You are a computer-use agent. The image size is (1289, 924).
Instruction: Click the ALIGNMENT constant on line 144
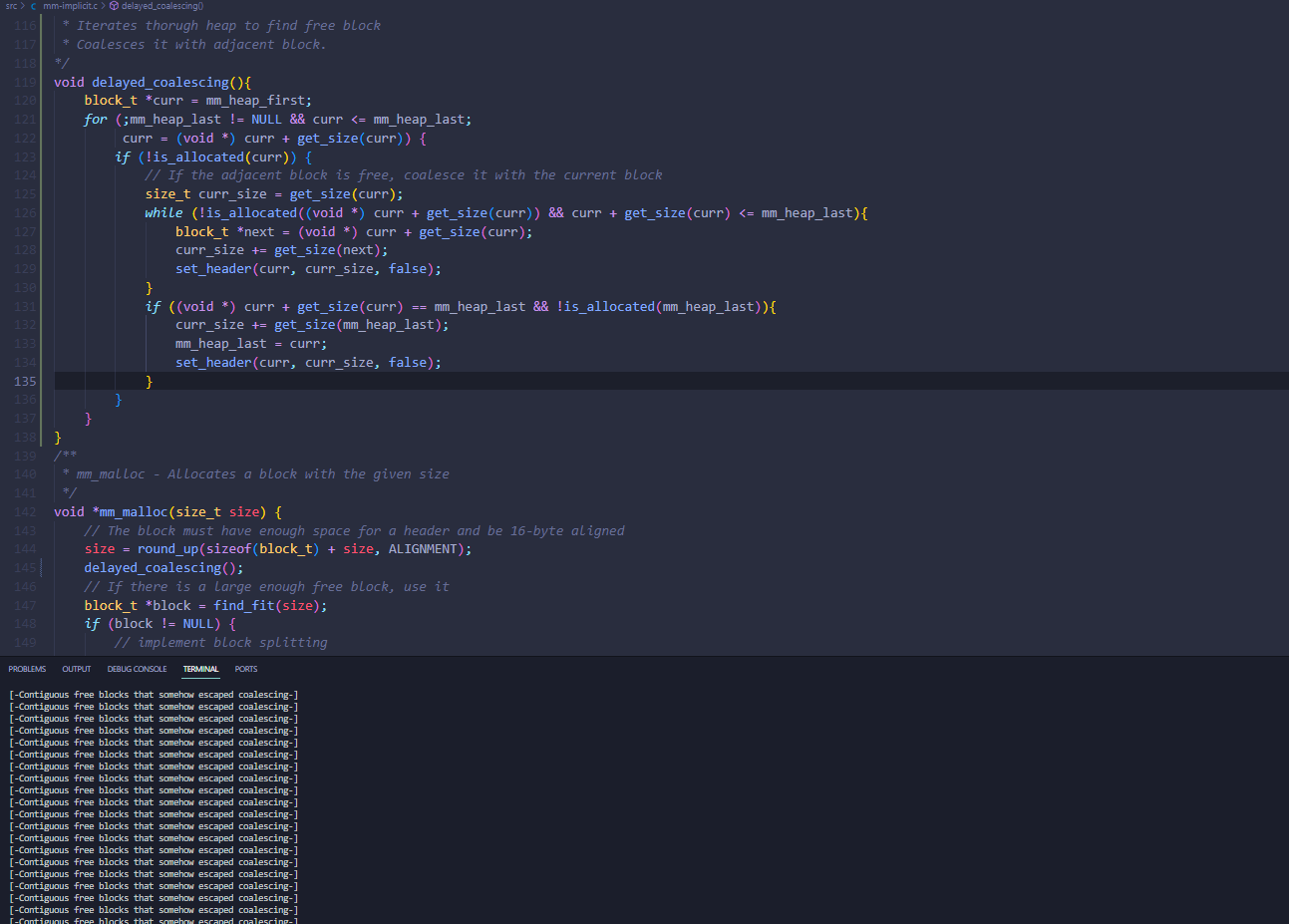pyautogui.click(x=426, y=549)
